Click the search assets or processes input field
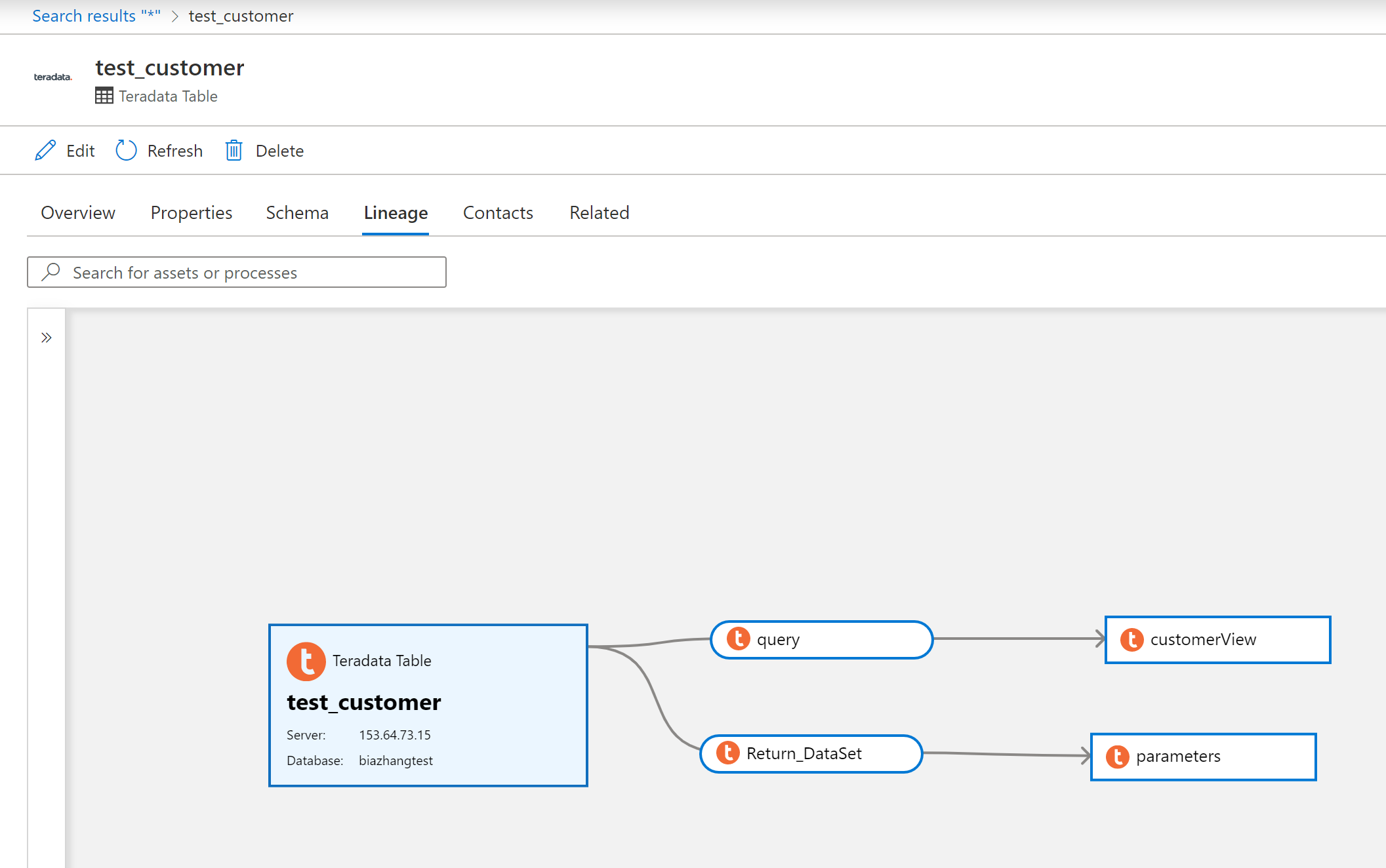 236,272
